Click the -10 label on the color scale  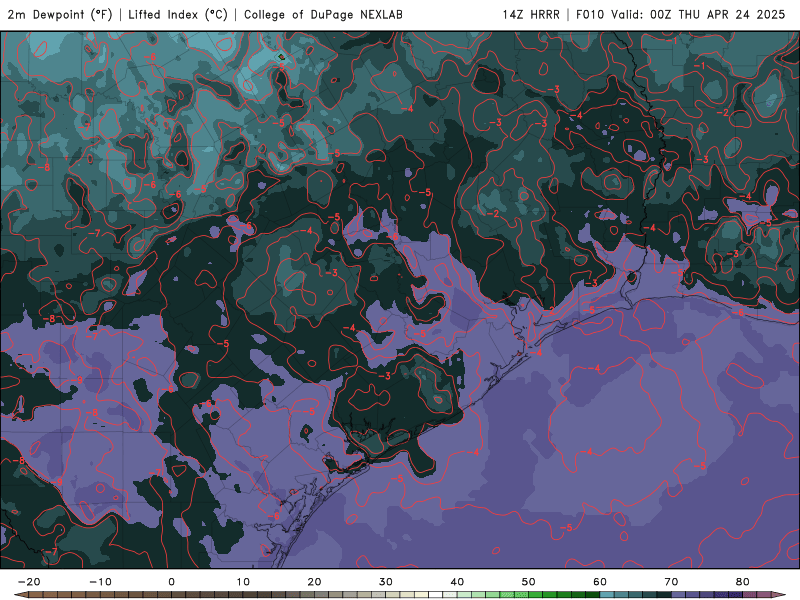(100, 582)
